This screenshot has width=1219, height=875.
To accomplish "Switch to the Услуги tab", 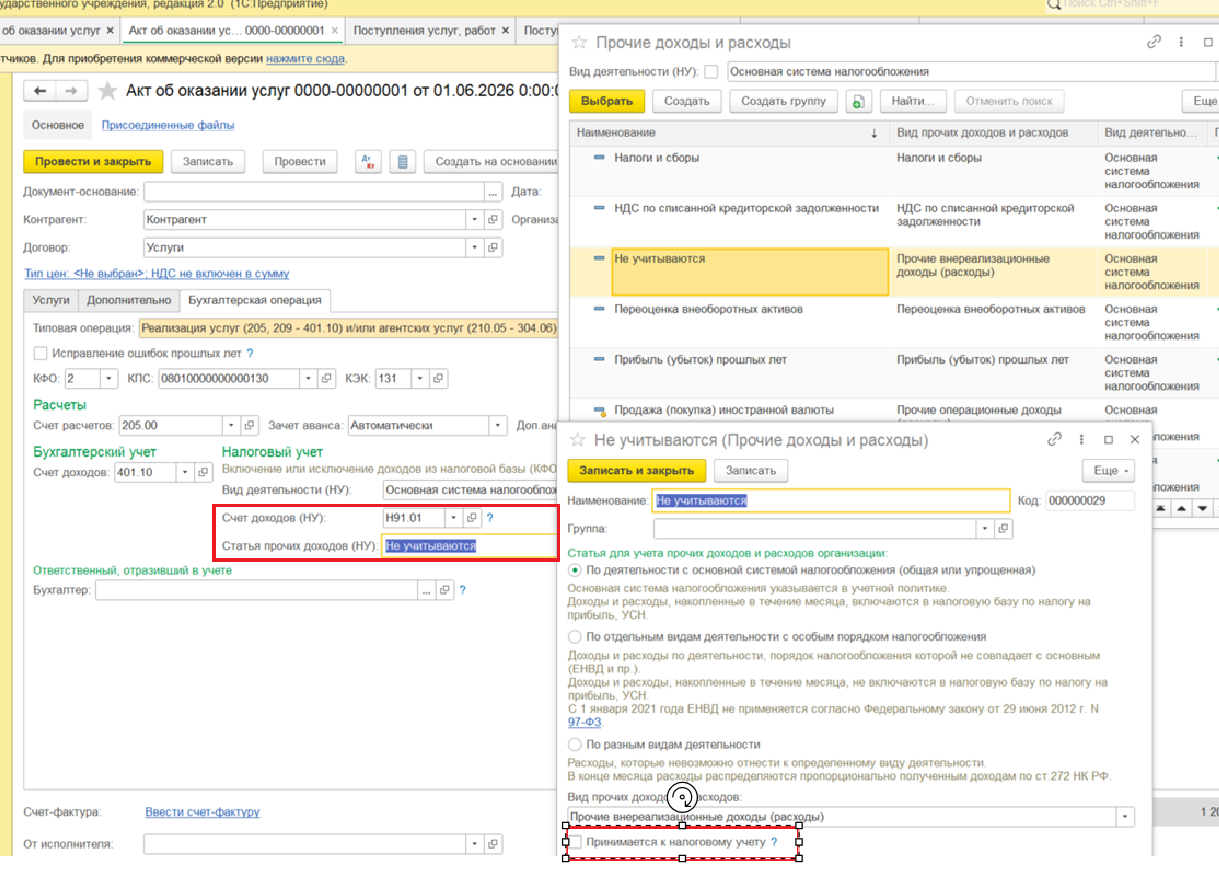I will (51, 300).
